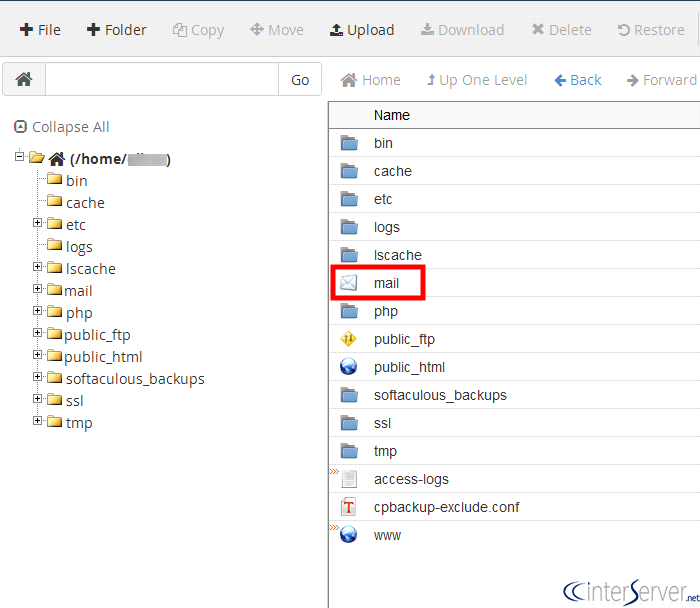Click the home icon beside the path field
Viewport: 700px width, 608px height.
[24, 80]
